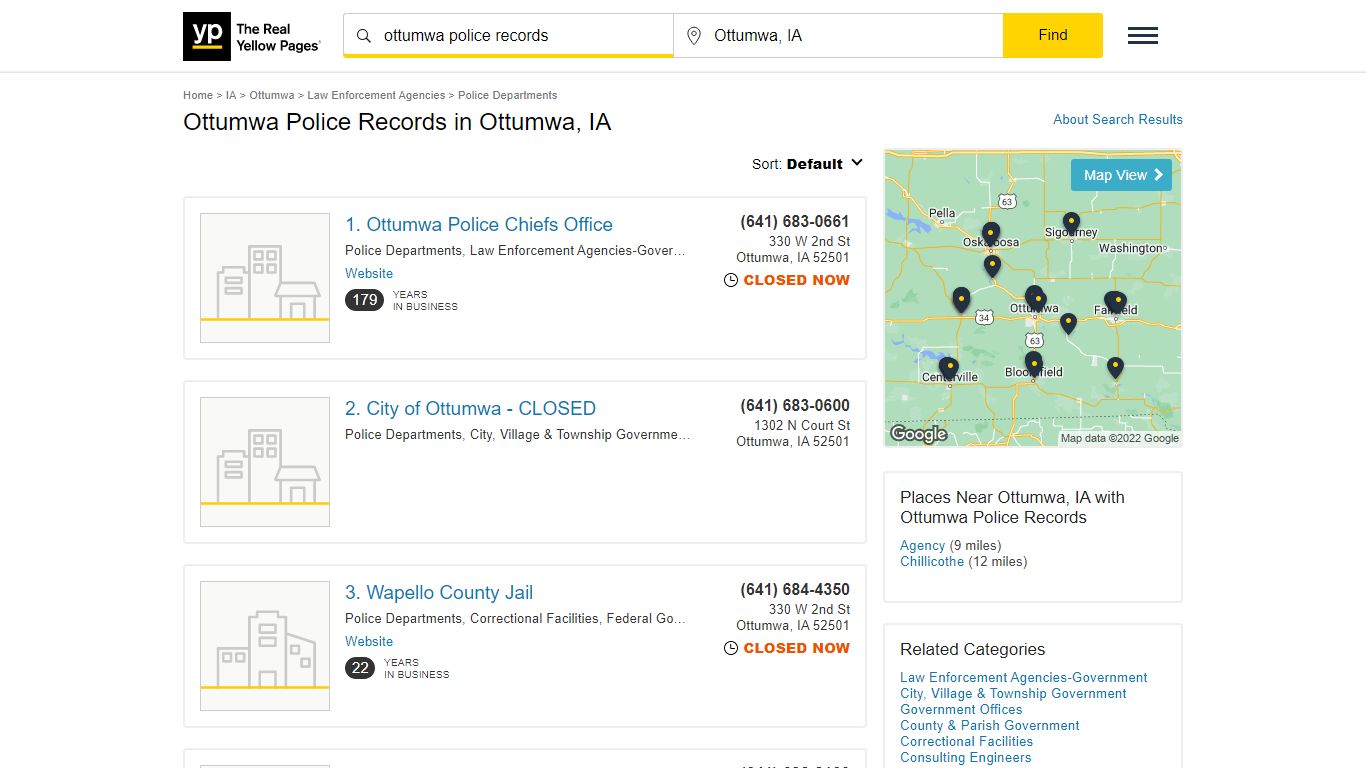The image size is (1366, 768).
Task: Click the 22 years in business badge
Action: 360,668
